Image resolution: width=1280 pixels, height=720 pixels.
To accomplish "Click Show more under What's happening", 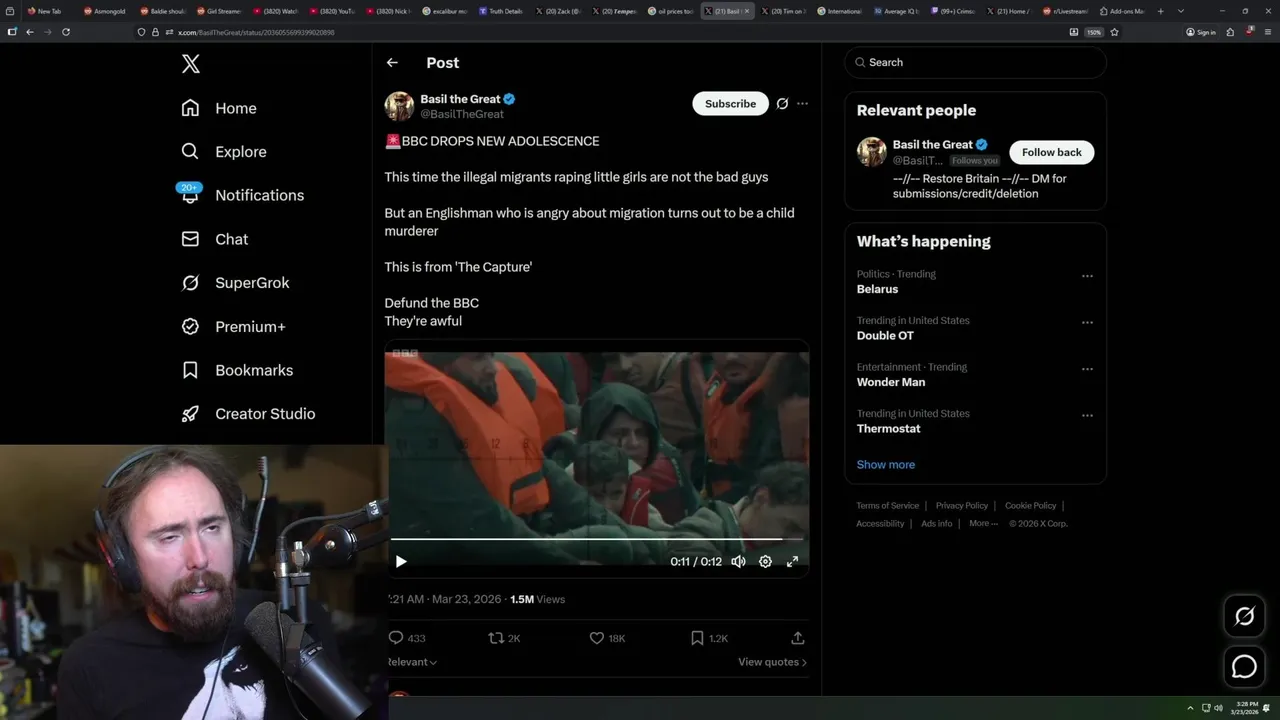I will 886,465.
